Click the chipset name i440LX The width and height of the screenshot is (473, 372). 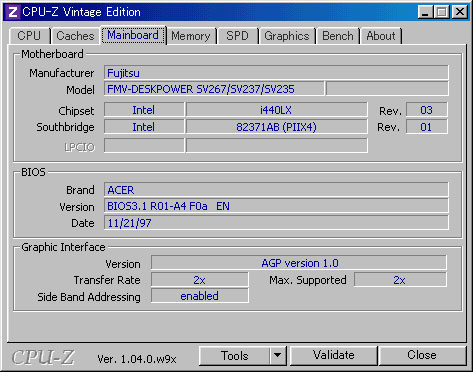click(276, 110)
